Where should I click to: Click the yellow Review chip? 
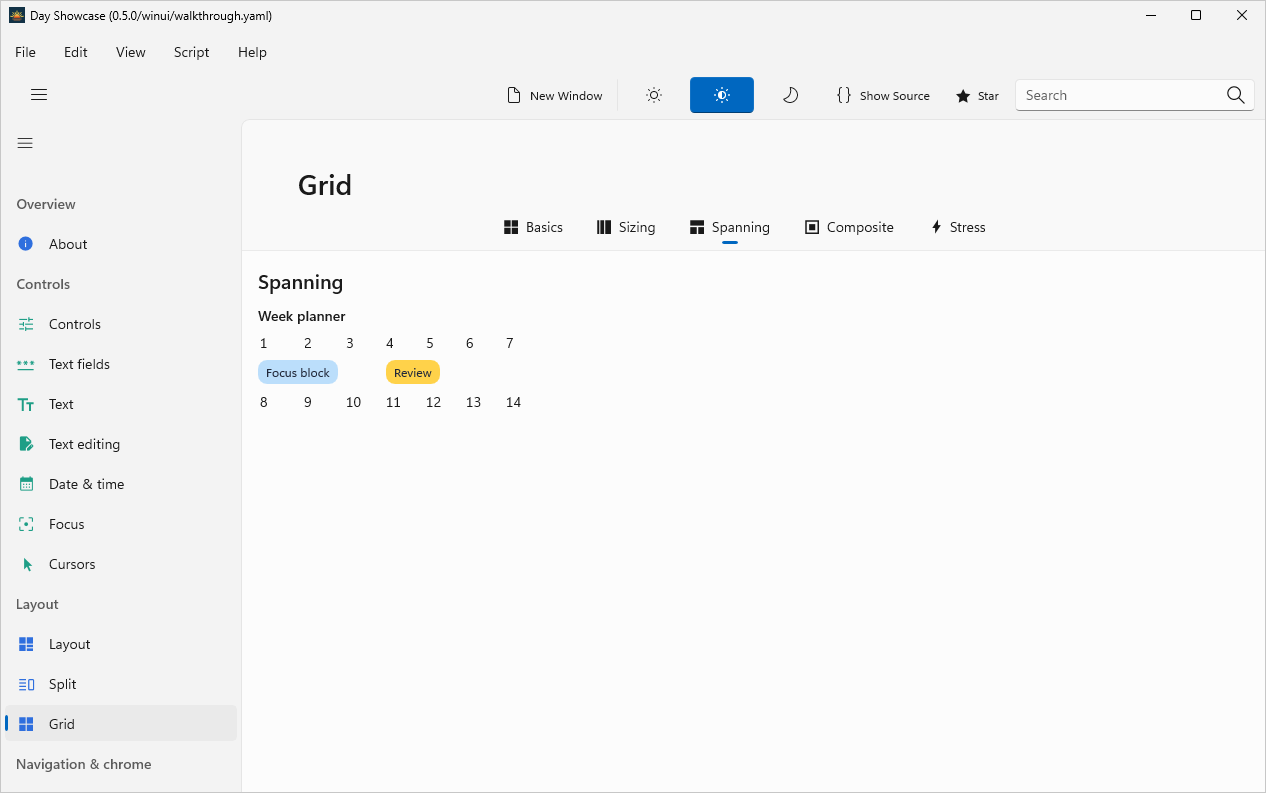click(413, 372)
